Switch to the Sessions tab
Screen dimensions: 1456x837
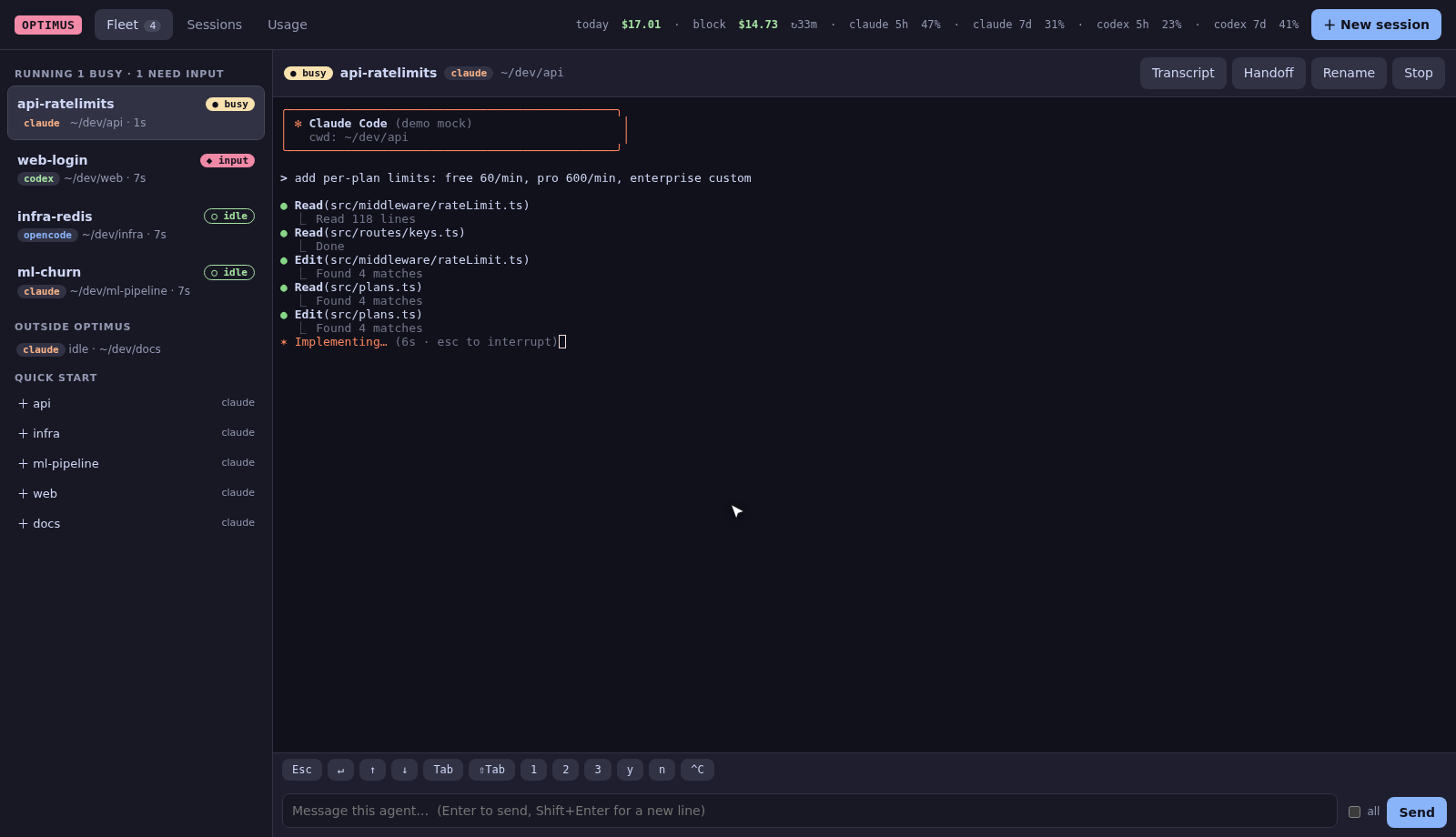click(x=215, y=25)
